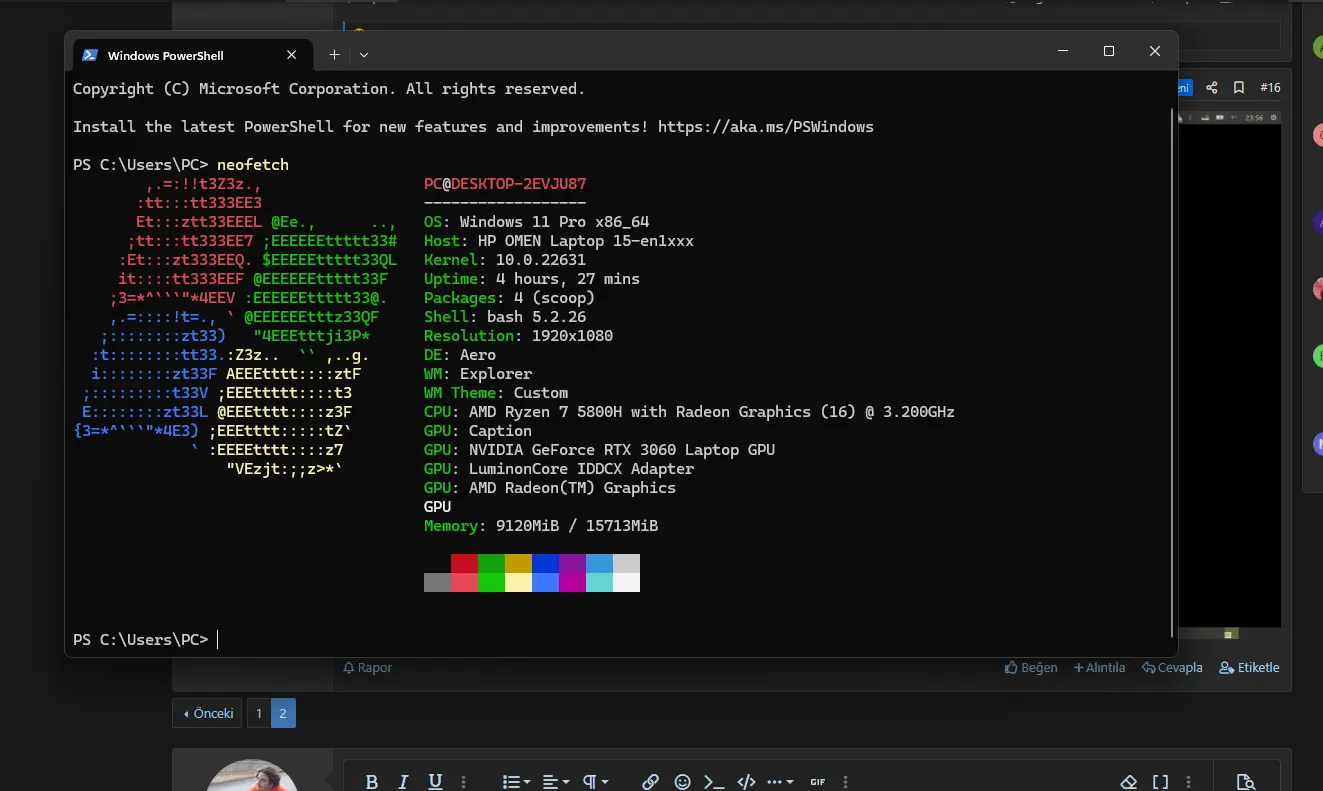Open the #16 post permalink

[x=1270, y=88]
